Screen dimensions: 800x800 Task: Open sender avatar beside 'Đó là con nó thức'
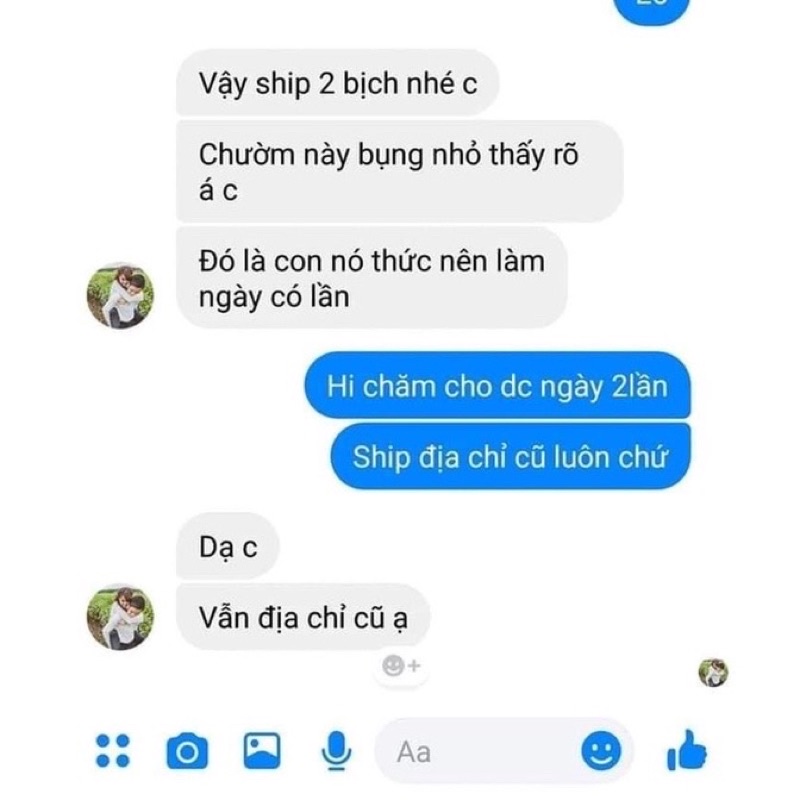[120, 296]
